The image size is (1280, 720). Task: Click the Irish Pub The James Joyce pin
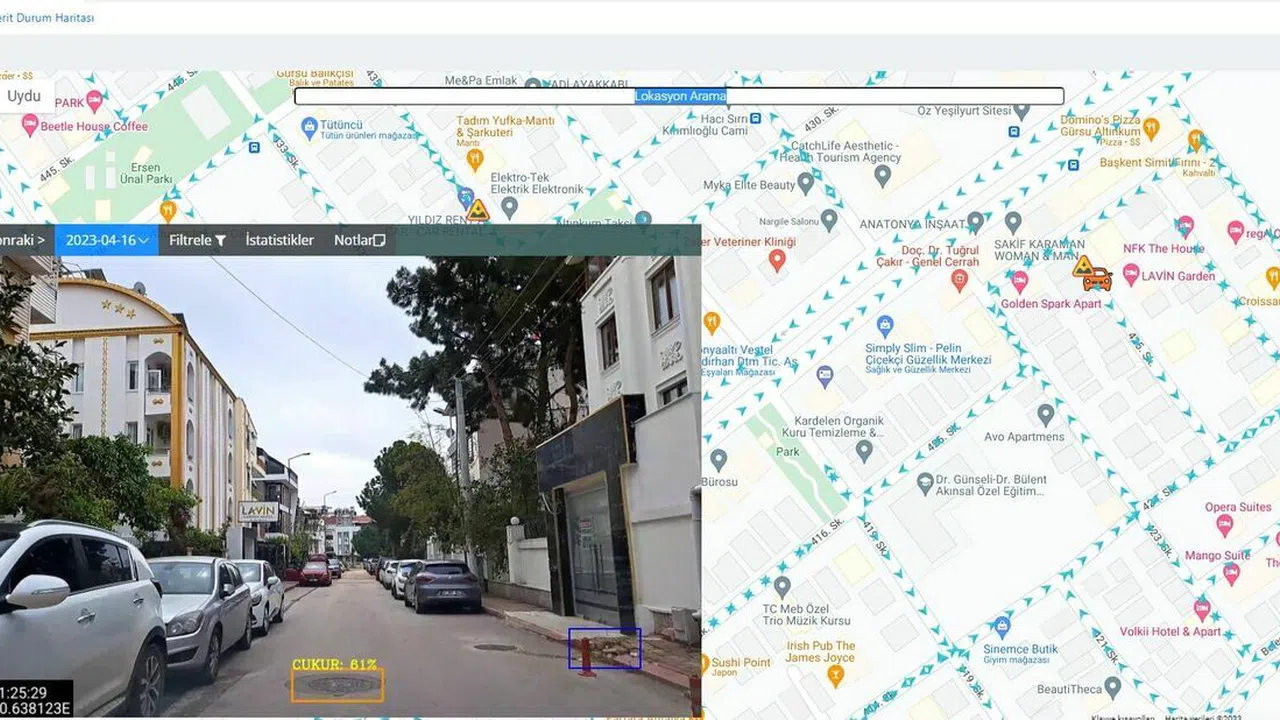point(836,674)
